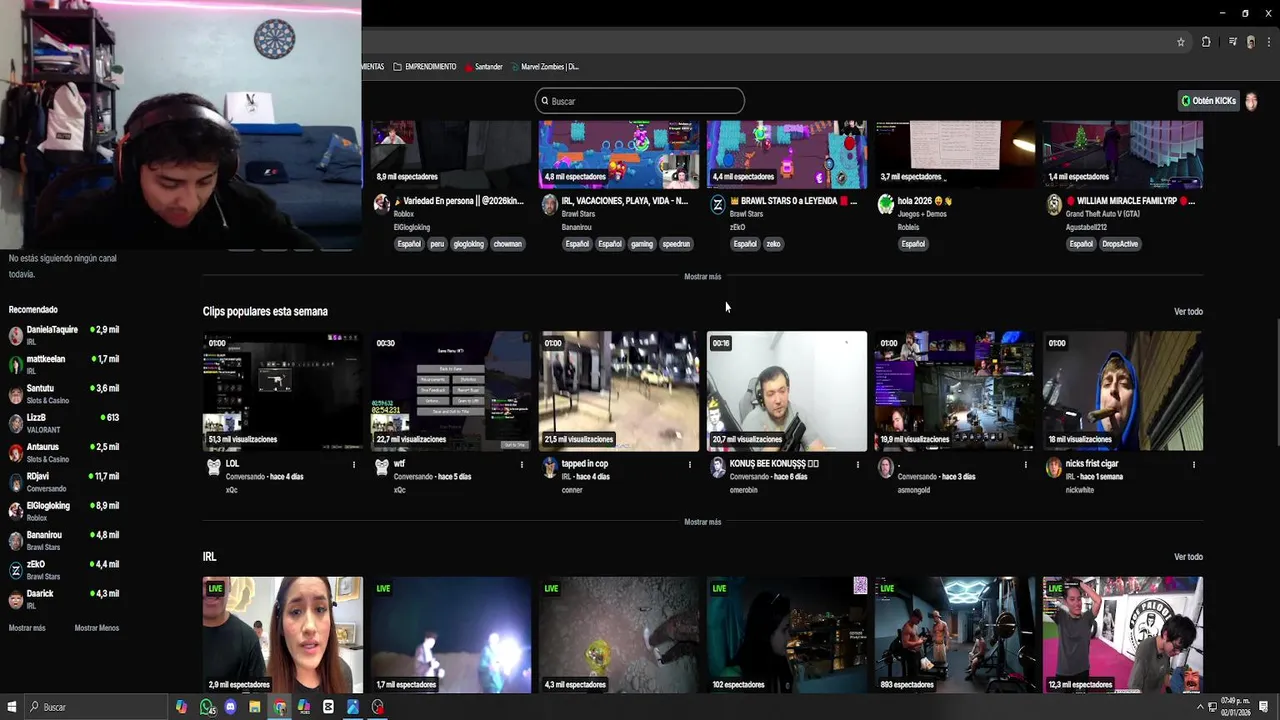The width and height of the screenshot is (1280, 720).
Task: Click Agustabell212 avatar beside WILLIAM MIRACLE stream
Action: [x=1053, y=204]
